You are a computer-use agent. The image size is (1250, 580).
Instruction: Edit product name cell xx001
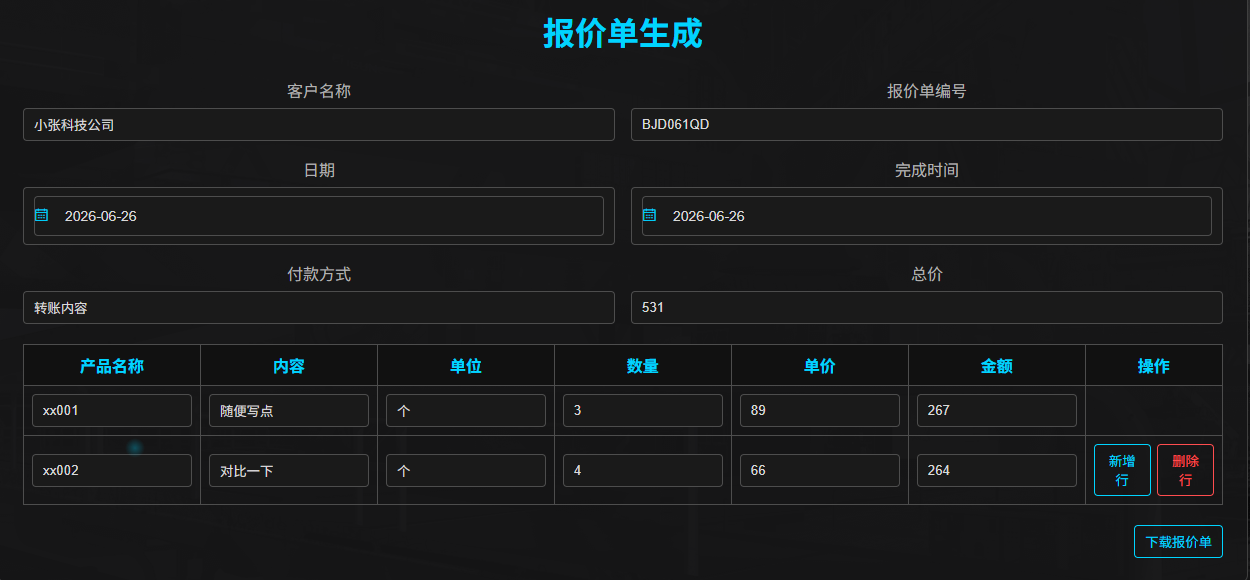(112, 410)
